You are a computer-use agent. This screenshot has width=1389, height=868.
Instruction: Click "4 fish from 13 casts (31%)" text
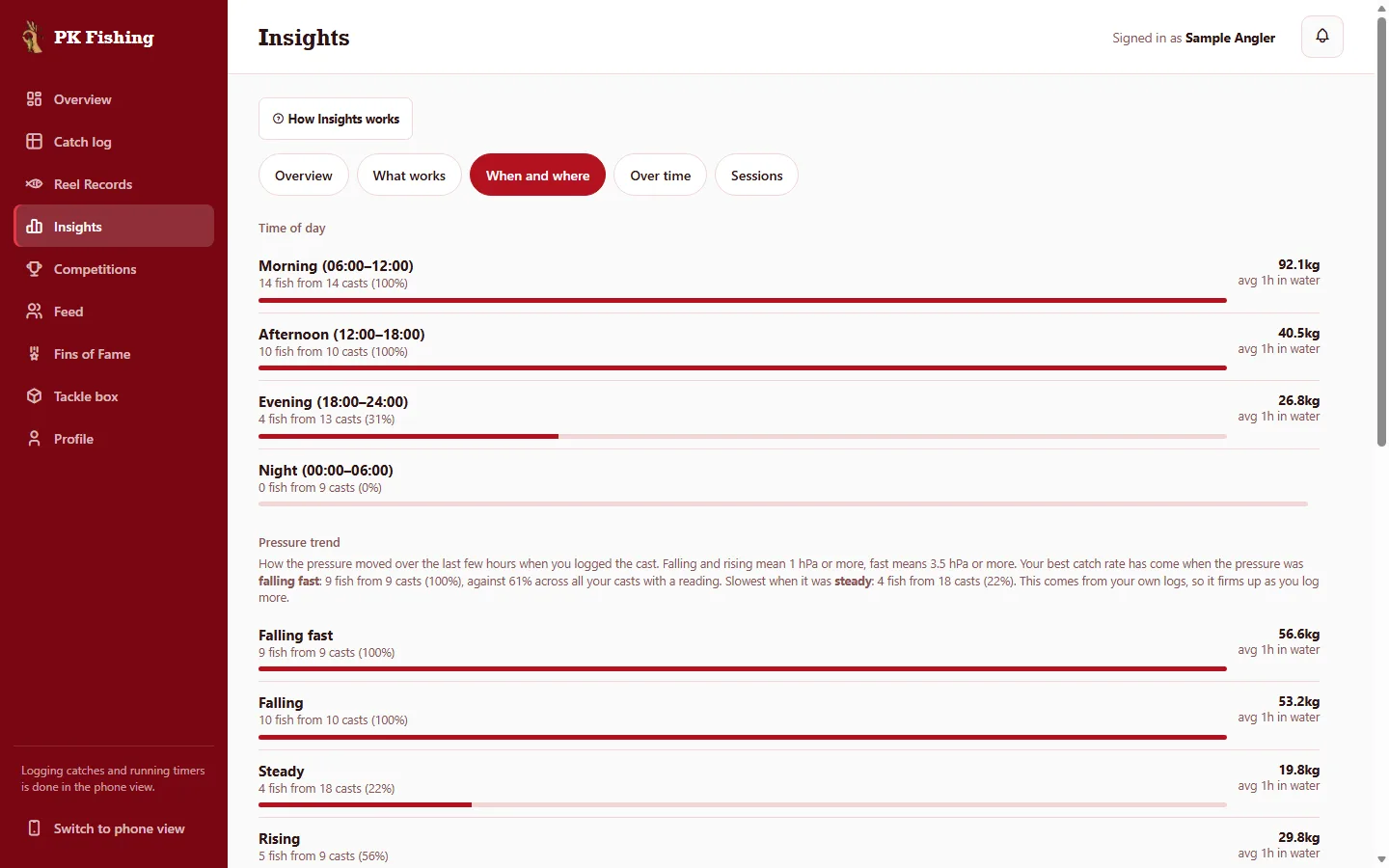pyautogui.click(x=326, y=419)
